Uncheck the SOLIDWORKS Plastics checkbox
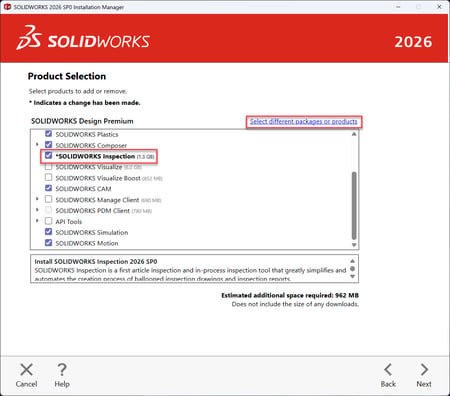The height and width of the screenshot is (396, 450). pos(48,134)
